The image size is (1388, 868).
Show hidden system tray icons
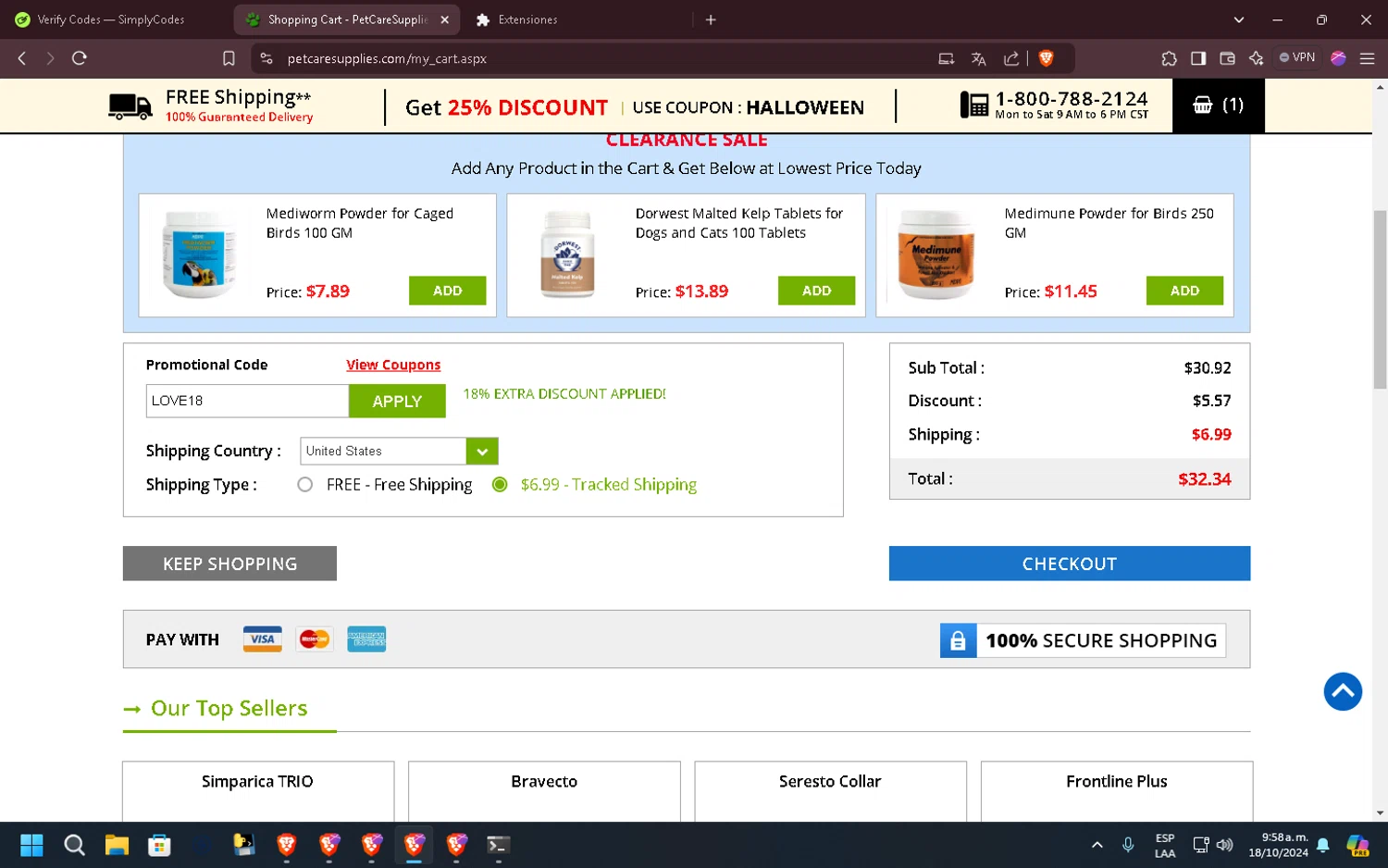(1097, 845)
